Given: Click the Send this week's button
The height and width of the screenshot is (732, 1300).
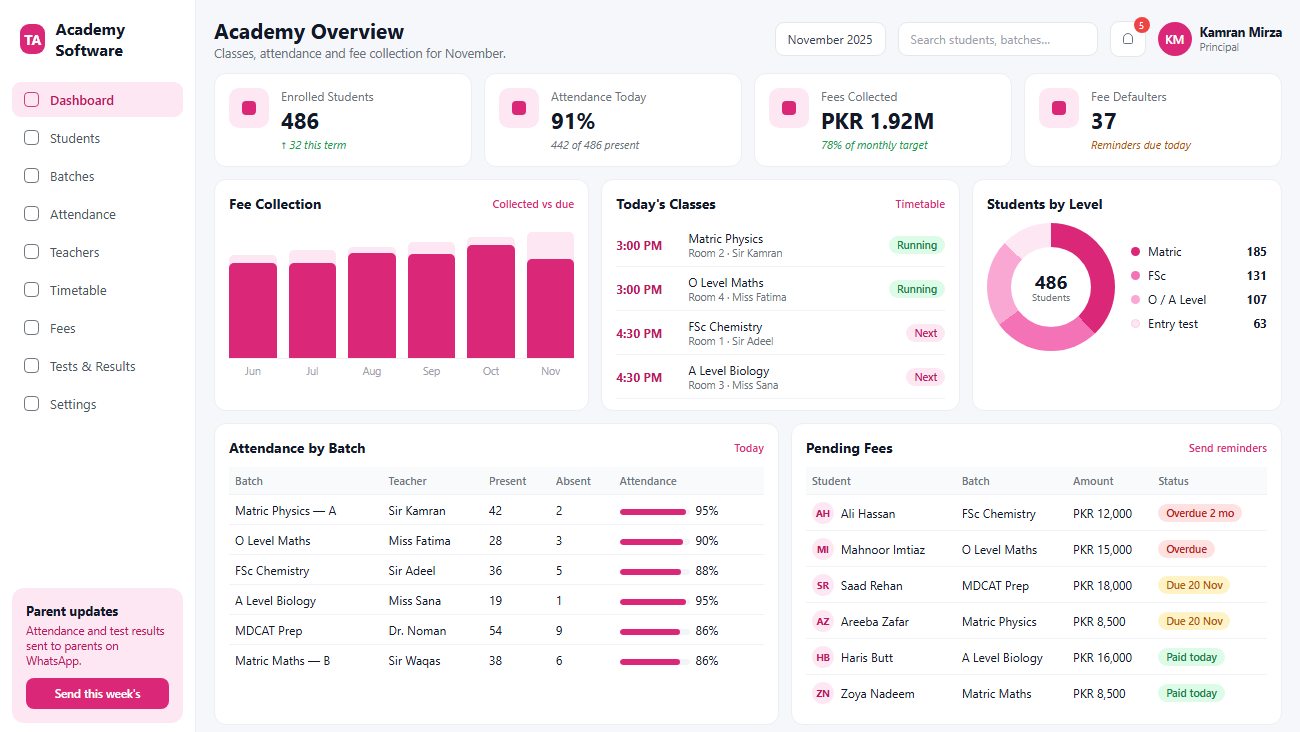Looking at the screenshot, I should [97, 694].
